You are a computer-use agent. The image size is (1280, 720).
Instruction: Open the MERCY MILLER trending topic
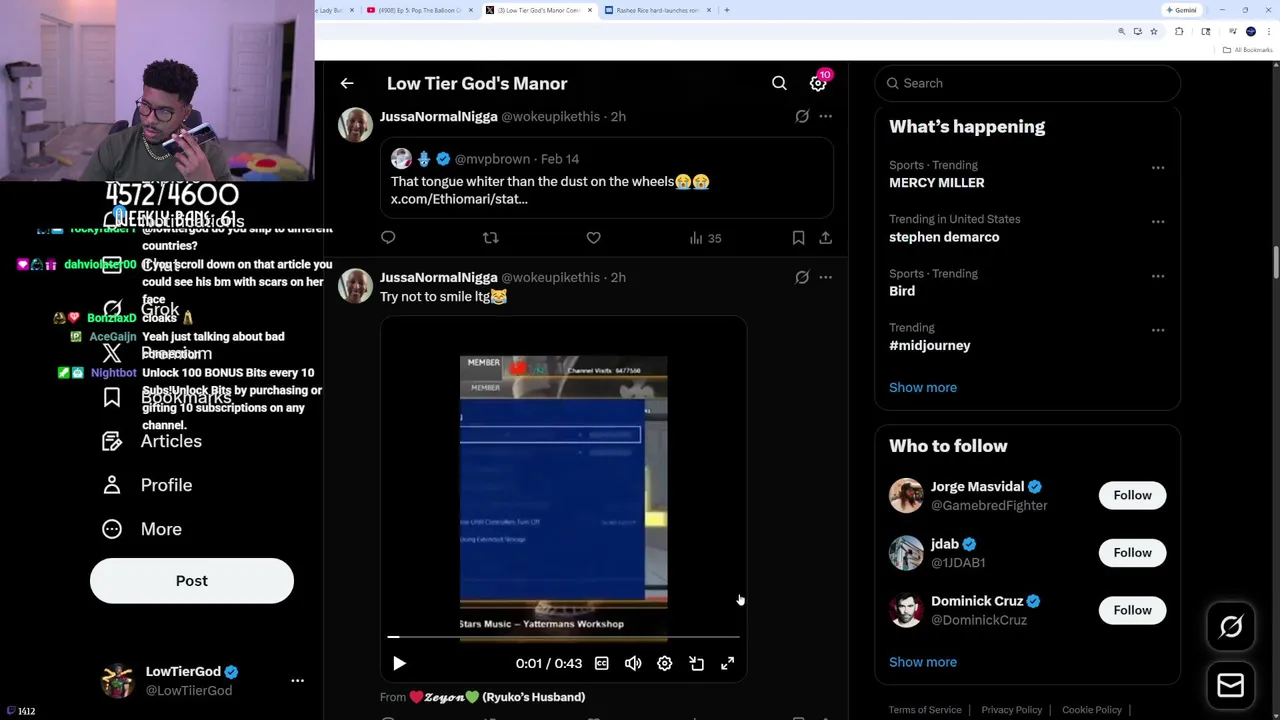(937, 183)
